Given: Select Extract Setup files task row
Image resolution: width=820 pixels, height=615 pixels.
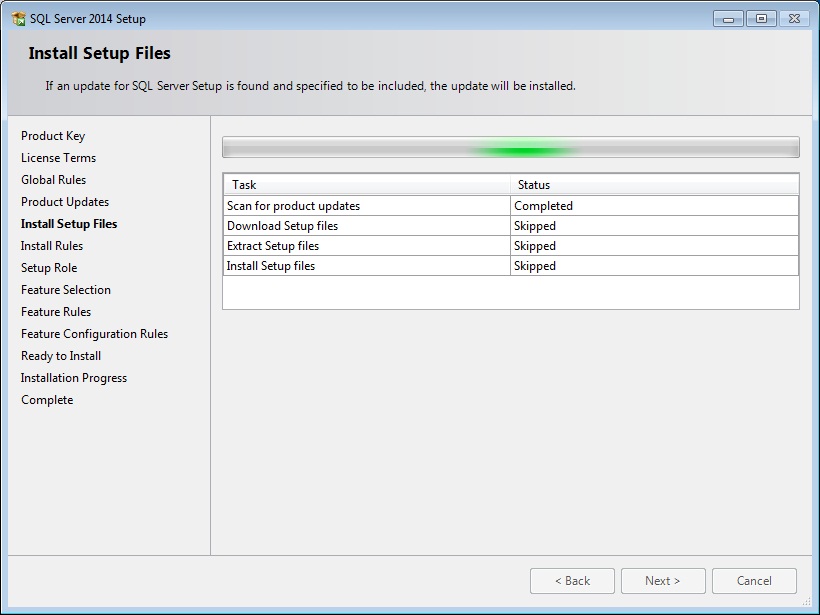Looking at the screenshot, I should click(x=511, y=246).
